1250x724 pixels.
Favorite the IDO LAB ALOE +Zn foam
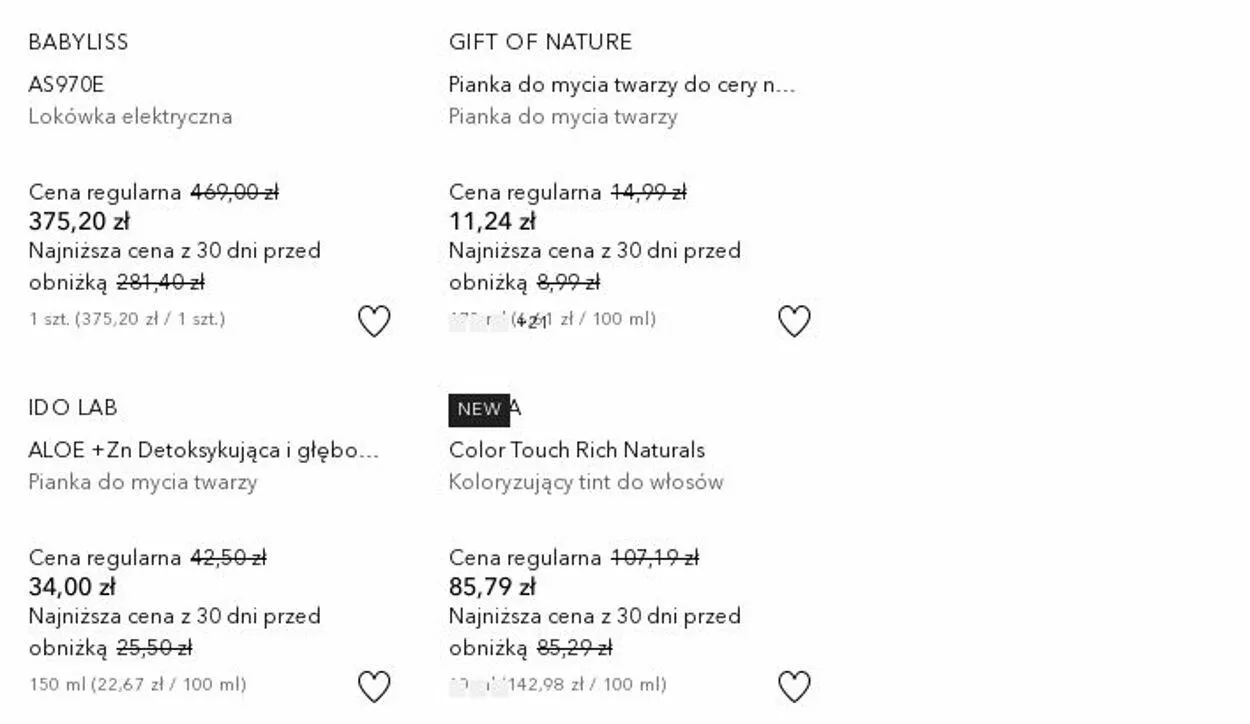pyautogui.click(x=374, y=687)
